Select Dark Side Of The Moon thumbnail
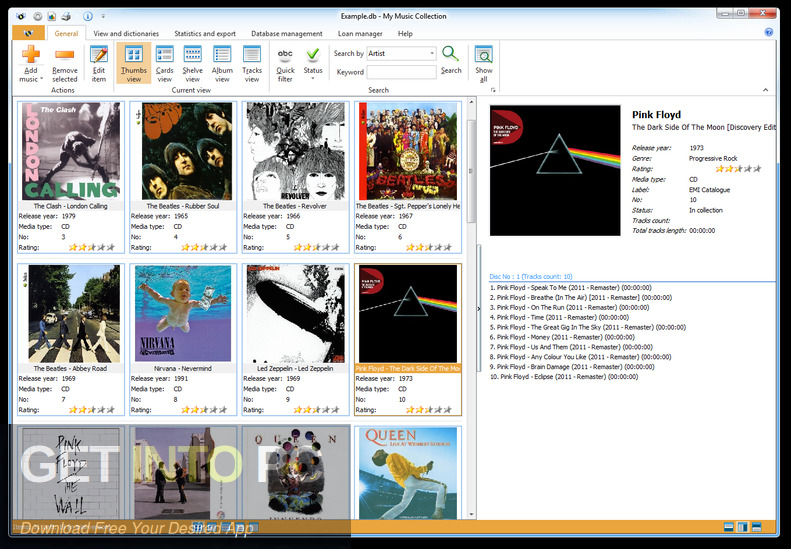 [x=408, y=313]
